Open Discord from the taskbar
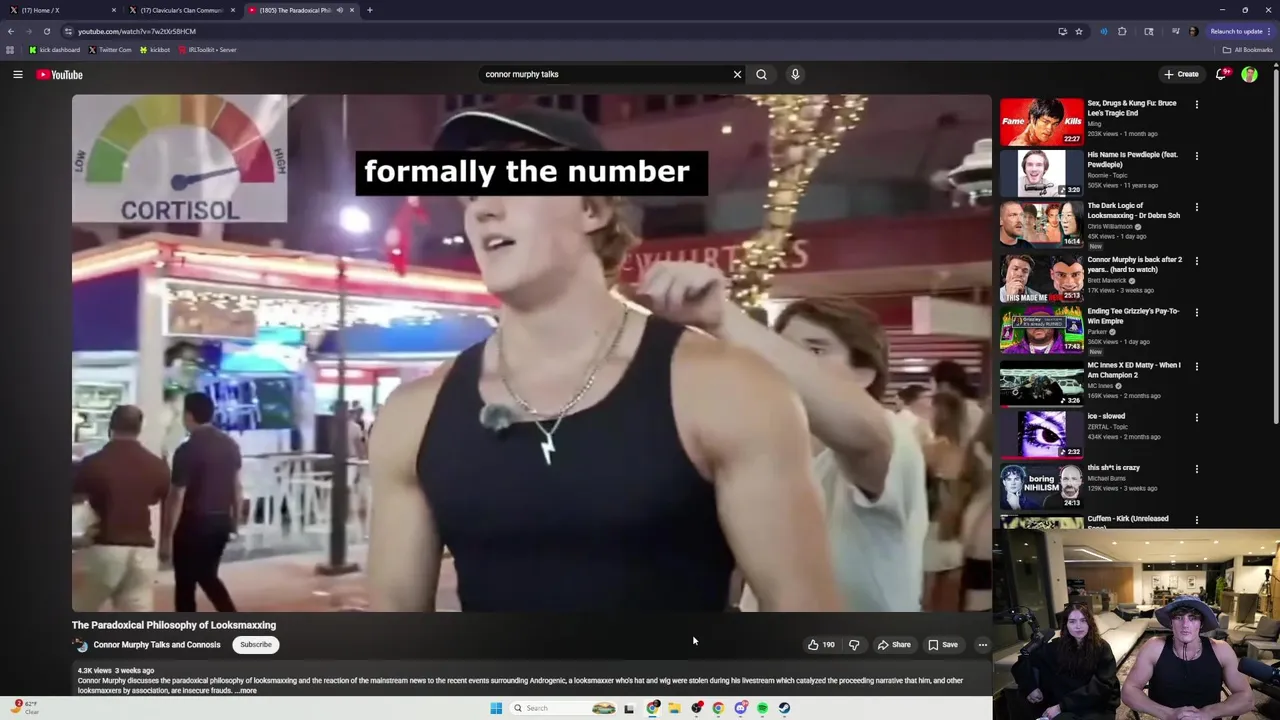Viewport: 1280px width, 720px height. point(740,708)
